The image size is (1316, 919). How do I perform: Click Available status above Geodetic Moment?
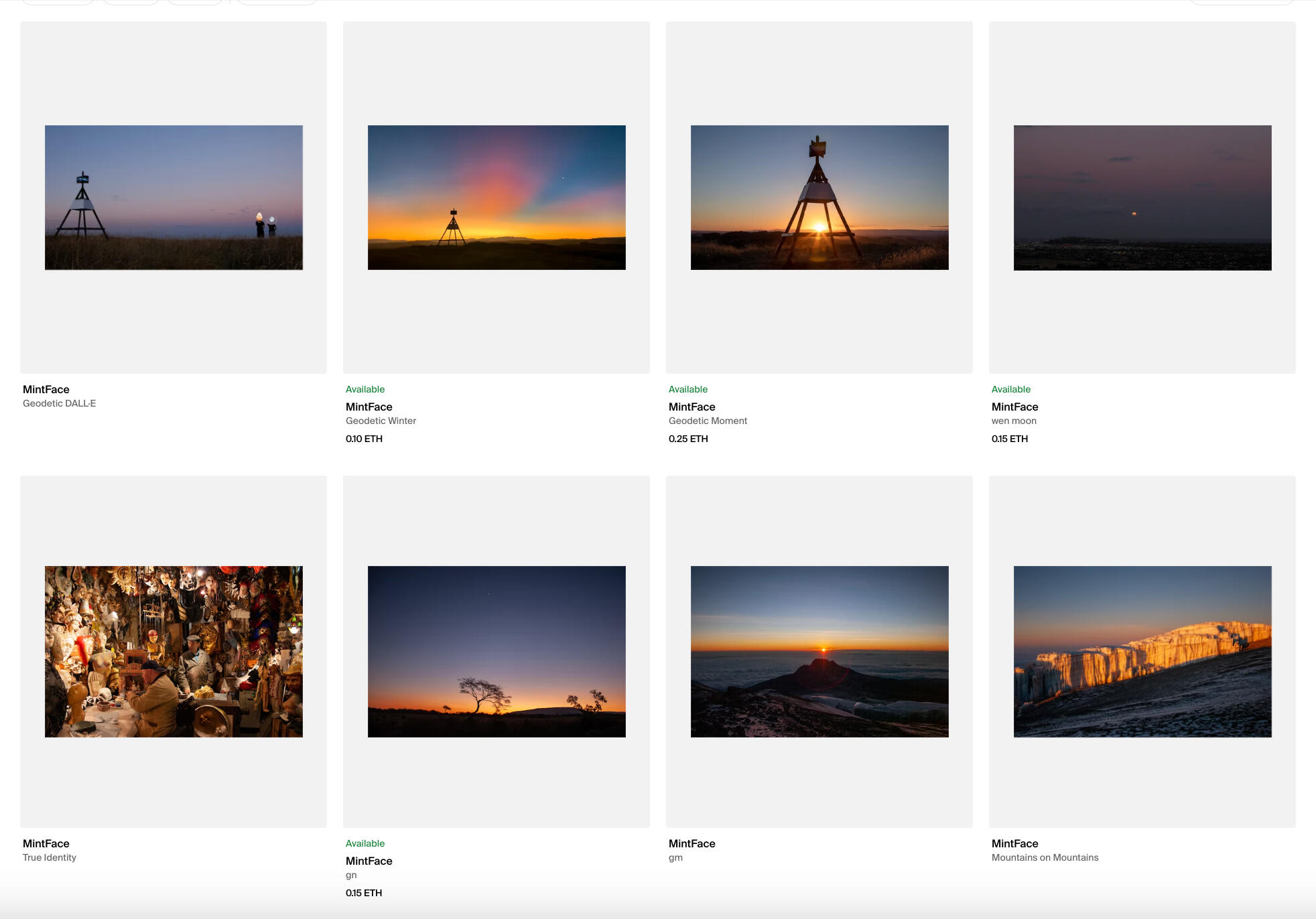pos(688,389)
